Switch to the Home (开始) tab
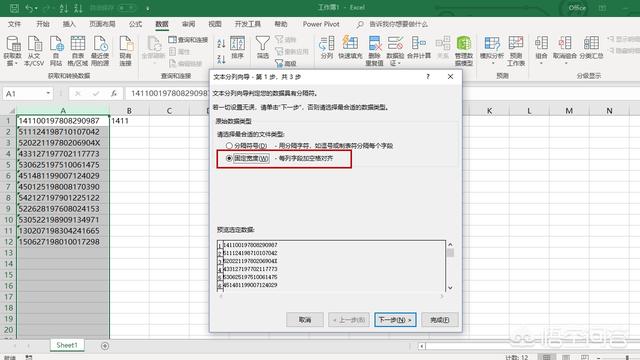 click(43, 24)
